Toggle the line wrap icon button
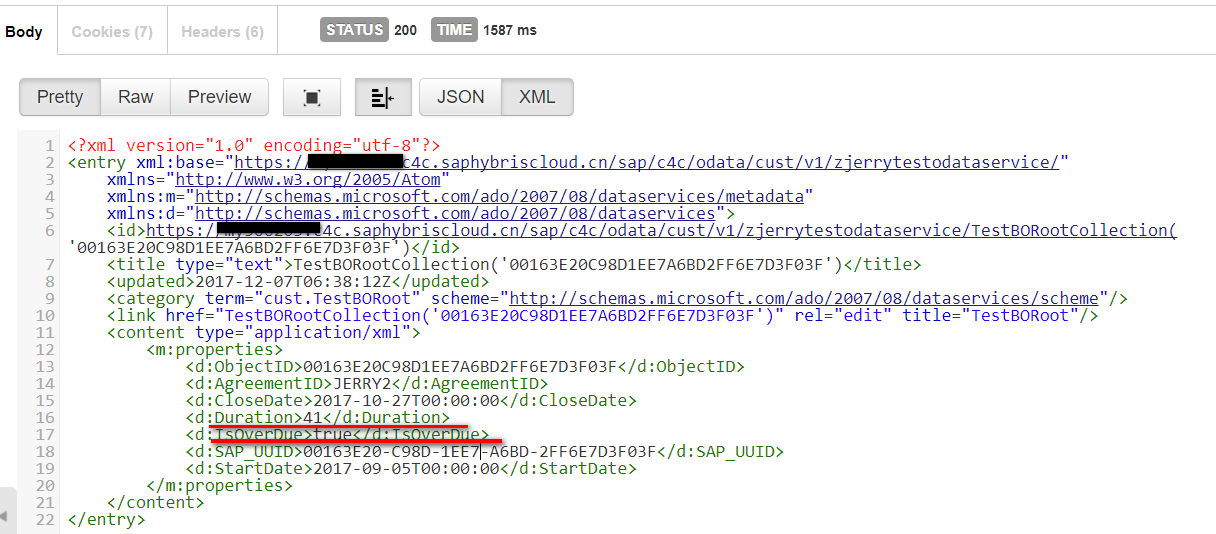Screen dimensions: 1216x534 point(382,97)
